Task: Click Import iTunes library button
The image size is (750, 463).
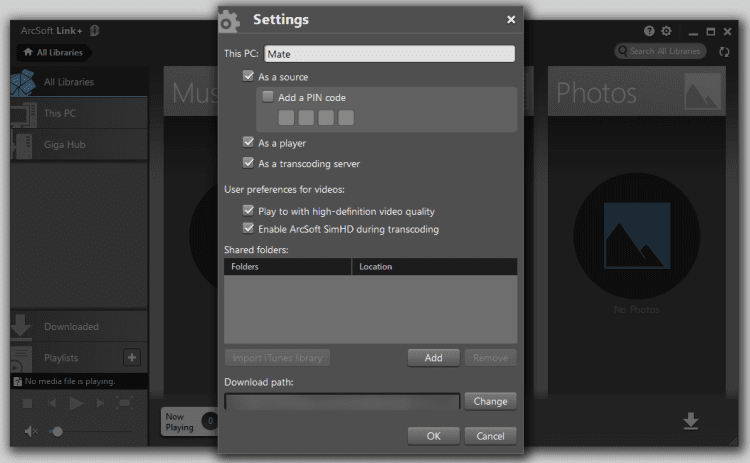Action: [277, 358]
